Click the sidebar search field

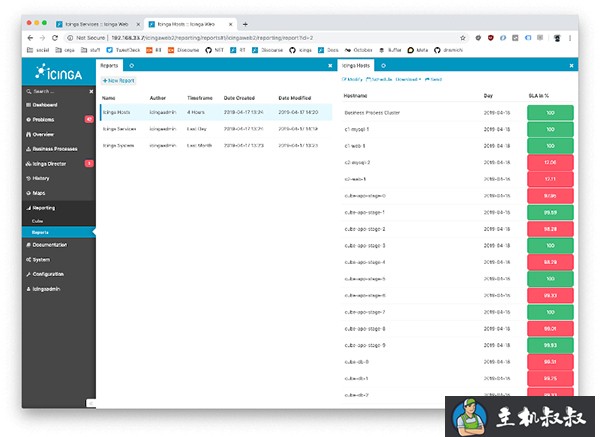coord(55,91)
